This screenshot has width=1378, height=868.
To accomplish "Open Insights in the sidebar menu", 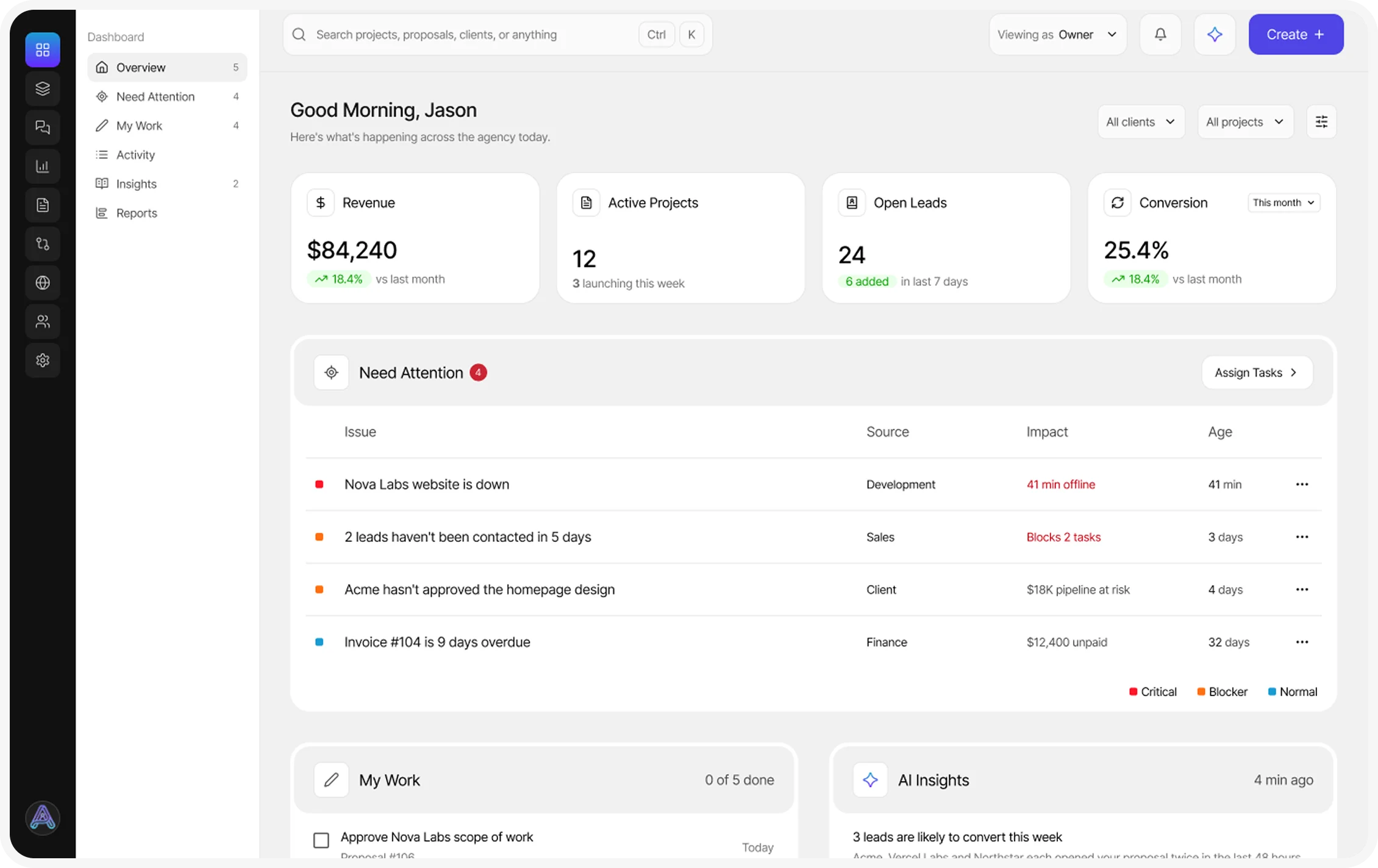I will point(167,184).
